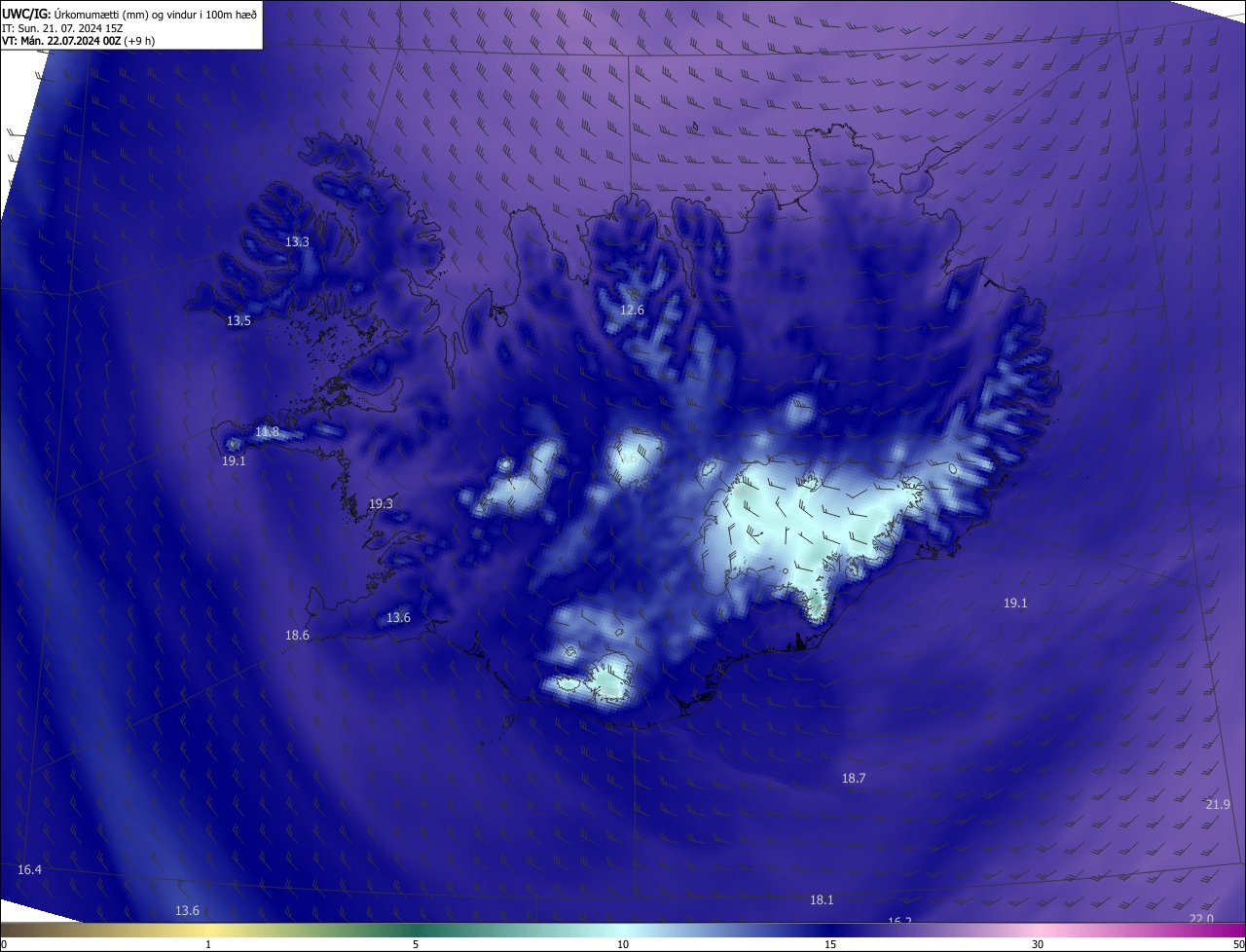
Task: Click the colorbar tick labeled 5
Action: [x=416, y=944]
